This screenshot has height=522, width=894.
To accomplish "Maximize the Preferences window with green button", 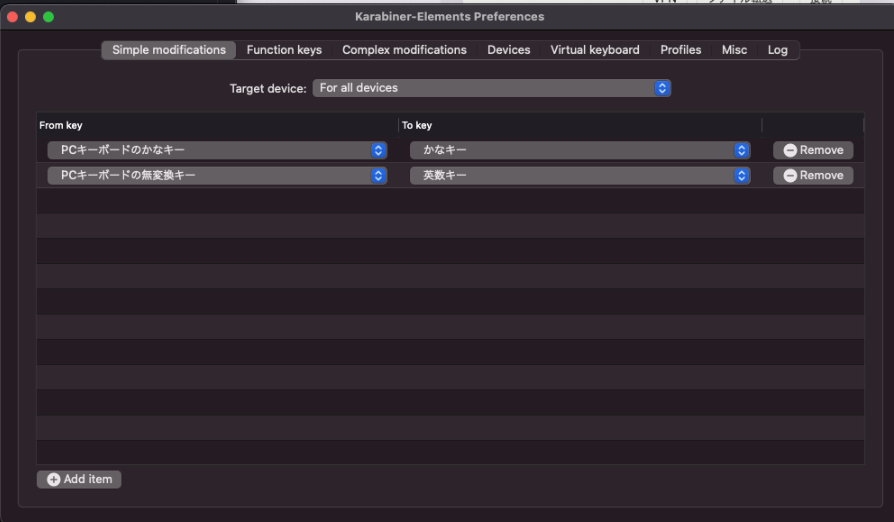I will [49, 17].
